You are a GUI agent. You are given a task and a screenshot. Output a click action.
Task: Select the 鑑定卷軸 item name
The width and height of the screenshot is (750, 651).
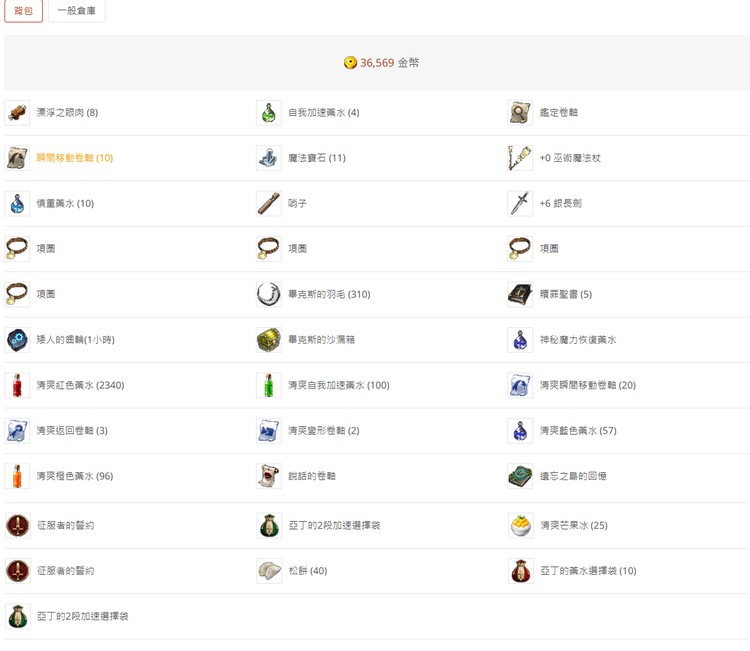click(559, 113)
